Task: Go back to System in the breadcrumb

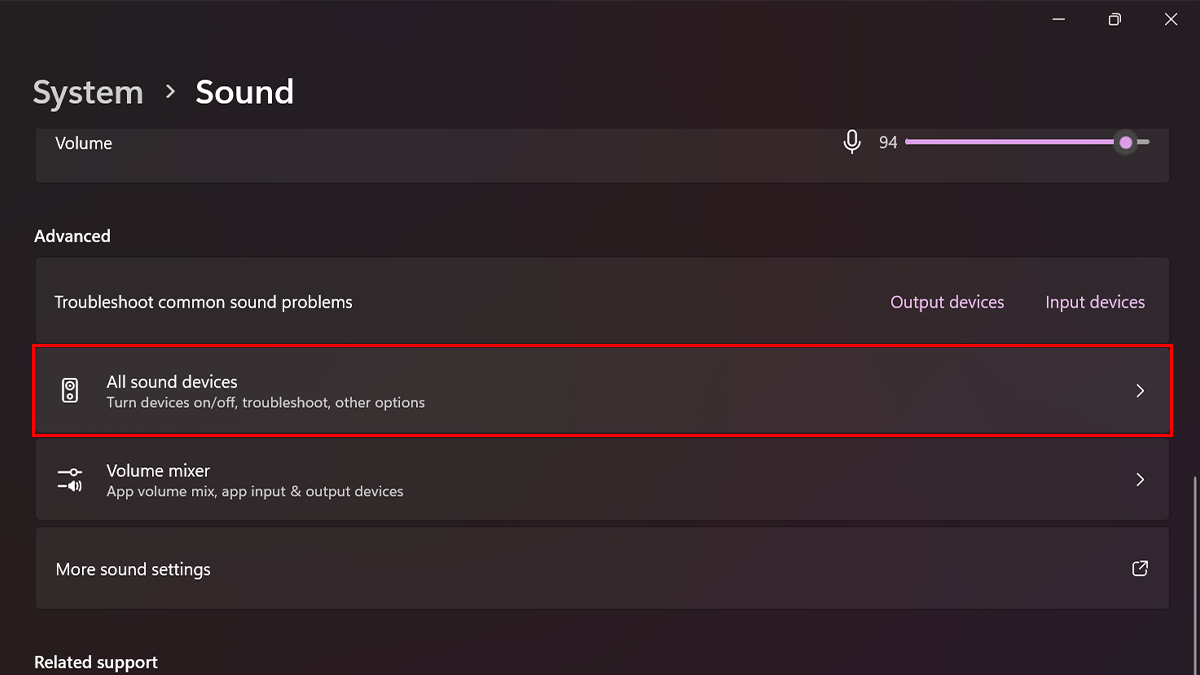Action: tap(88, 93)
